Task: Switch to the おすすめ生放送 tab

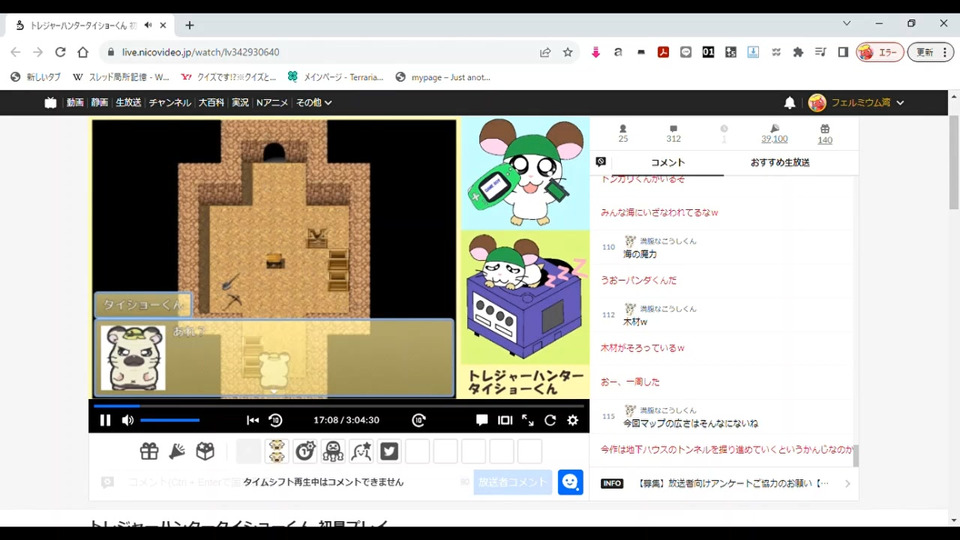Action: pos(780,162)
